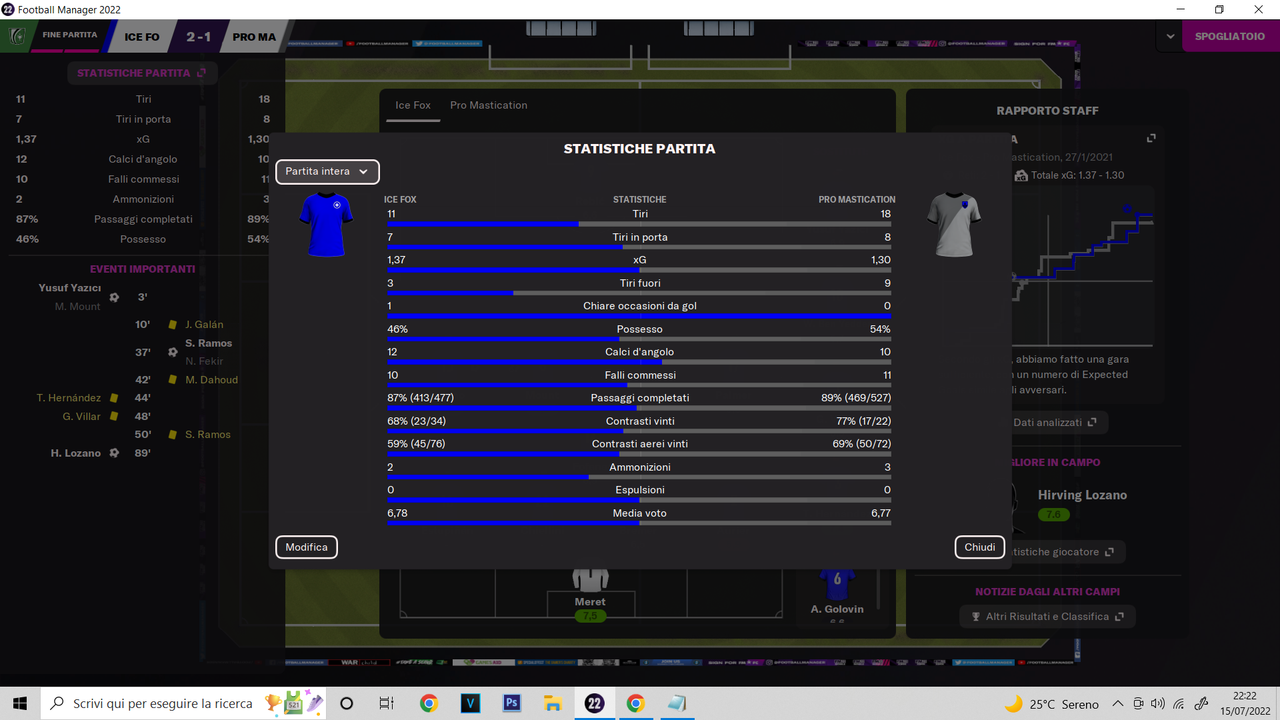The width and height of the screenshot is (1280, 720).
Task: Click ICE FO team name in scoreboard
Action: click(x=141, y=37)
